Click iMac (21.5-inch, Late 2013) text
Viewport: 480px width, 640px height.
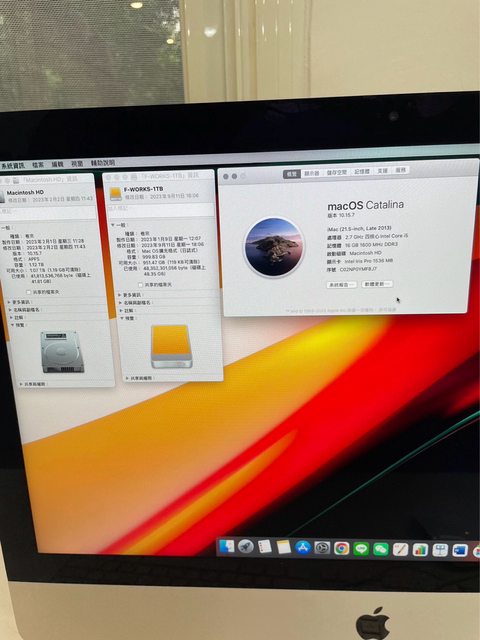click(360, 228)
